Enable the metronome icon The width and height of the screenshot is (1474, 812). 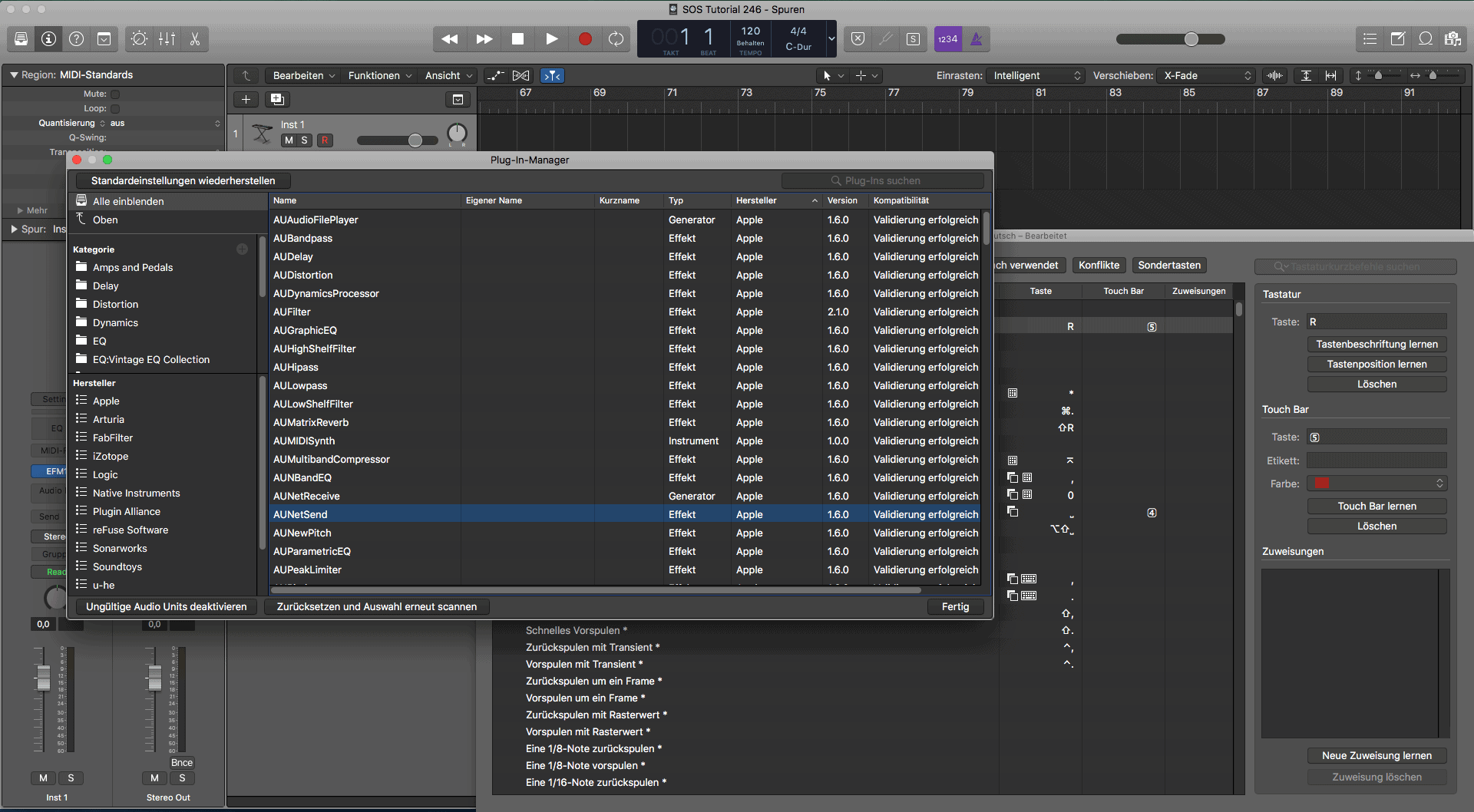(976, 39)
